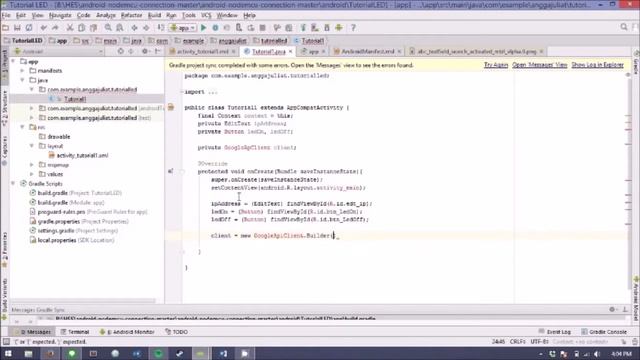Open Gradle Console button

point(604,332)
